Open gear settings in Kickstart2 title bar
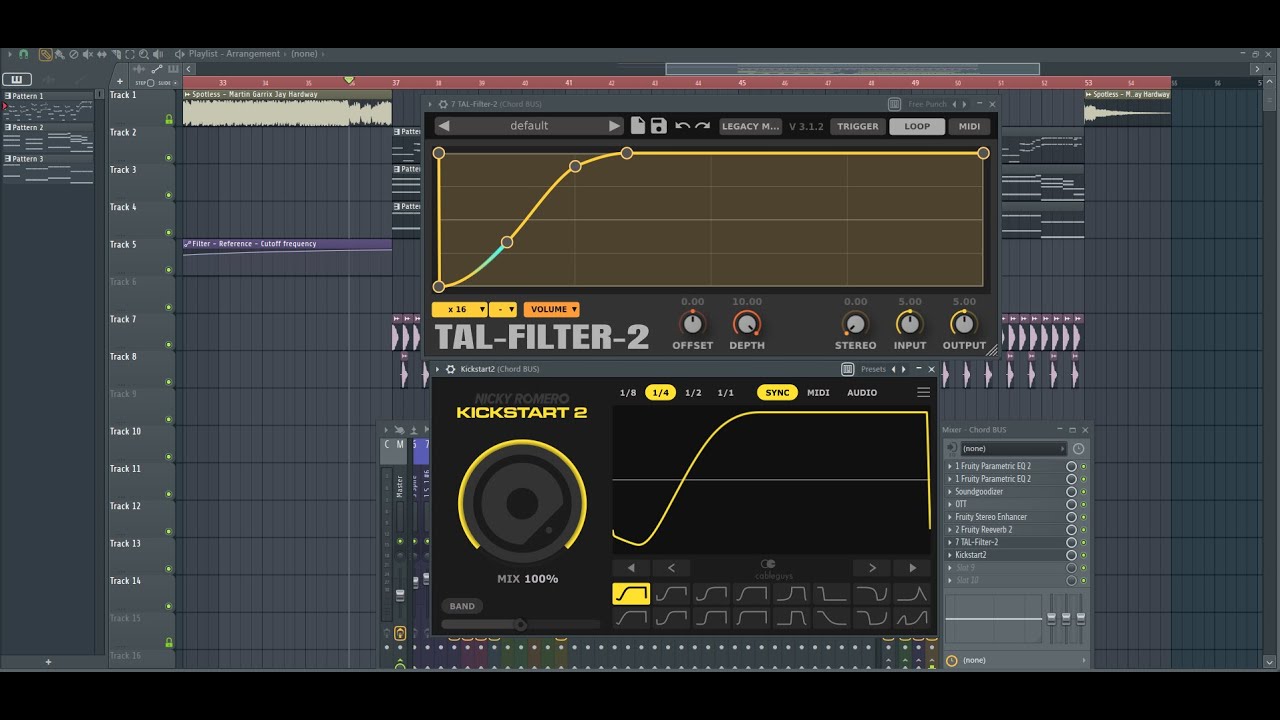The height and width of the screenshot is (720, 1280). 451,369
